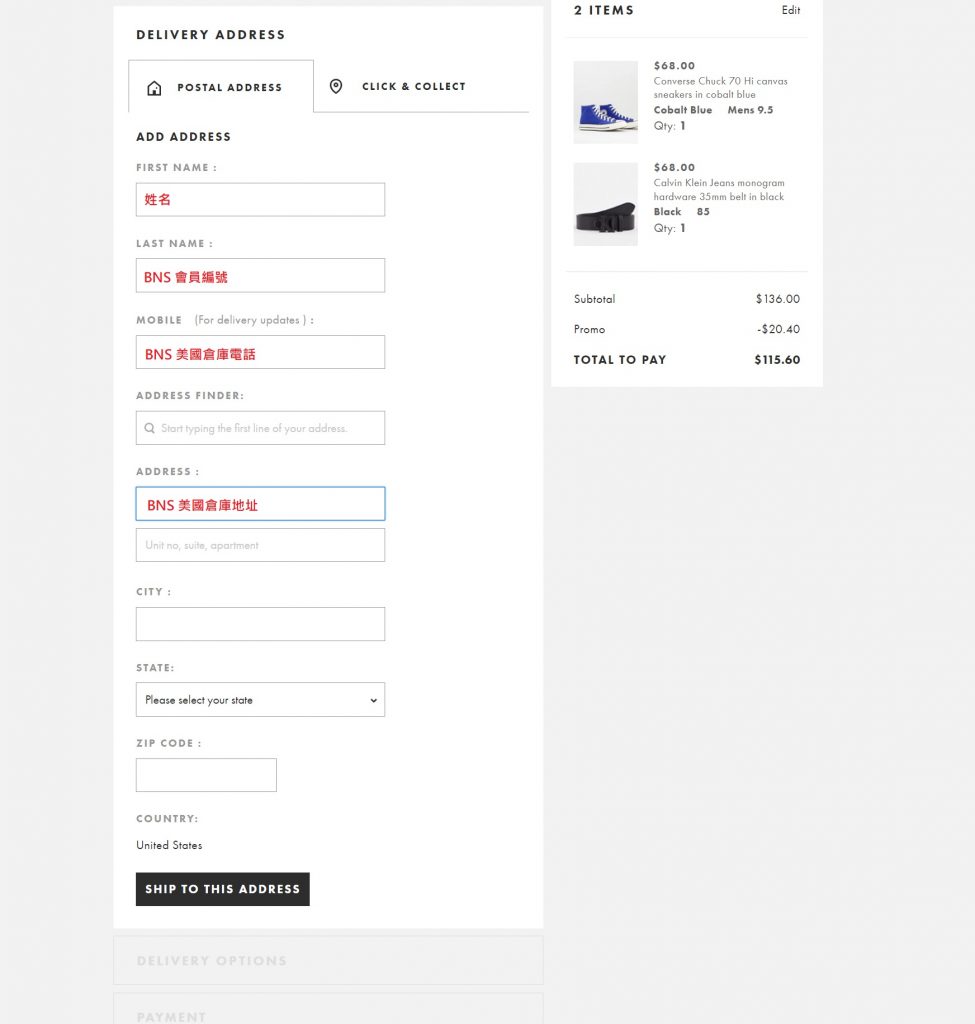Click the location pin icon
This screenshot has height=1024, width=975.
[336, 87]
